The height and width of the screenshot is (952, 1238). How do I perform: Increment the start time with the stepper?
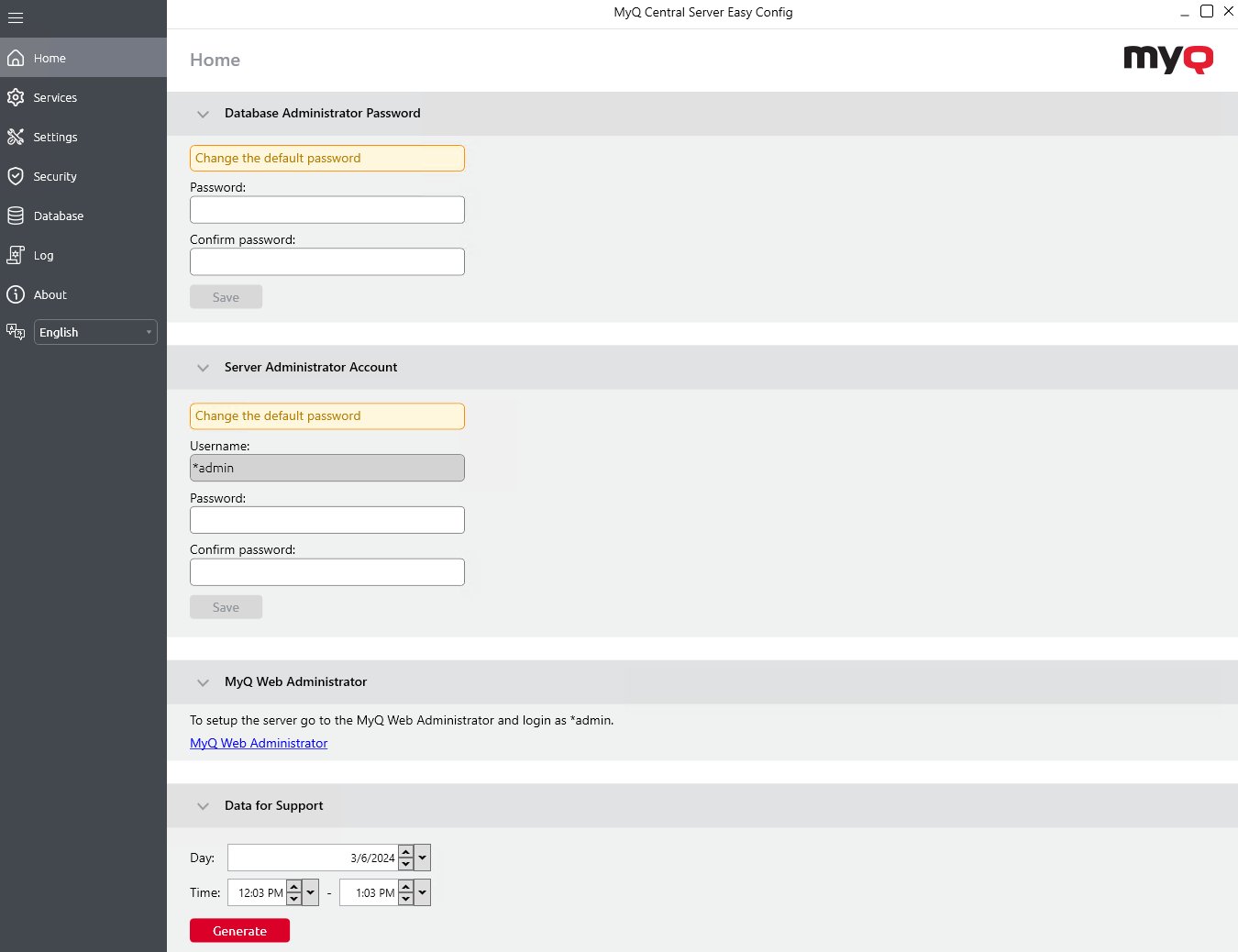tap(294, 887)
